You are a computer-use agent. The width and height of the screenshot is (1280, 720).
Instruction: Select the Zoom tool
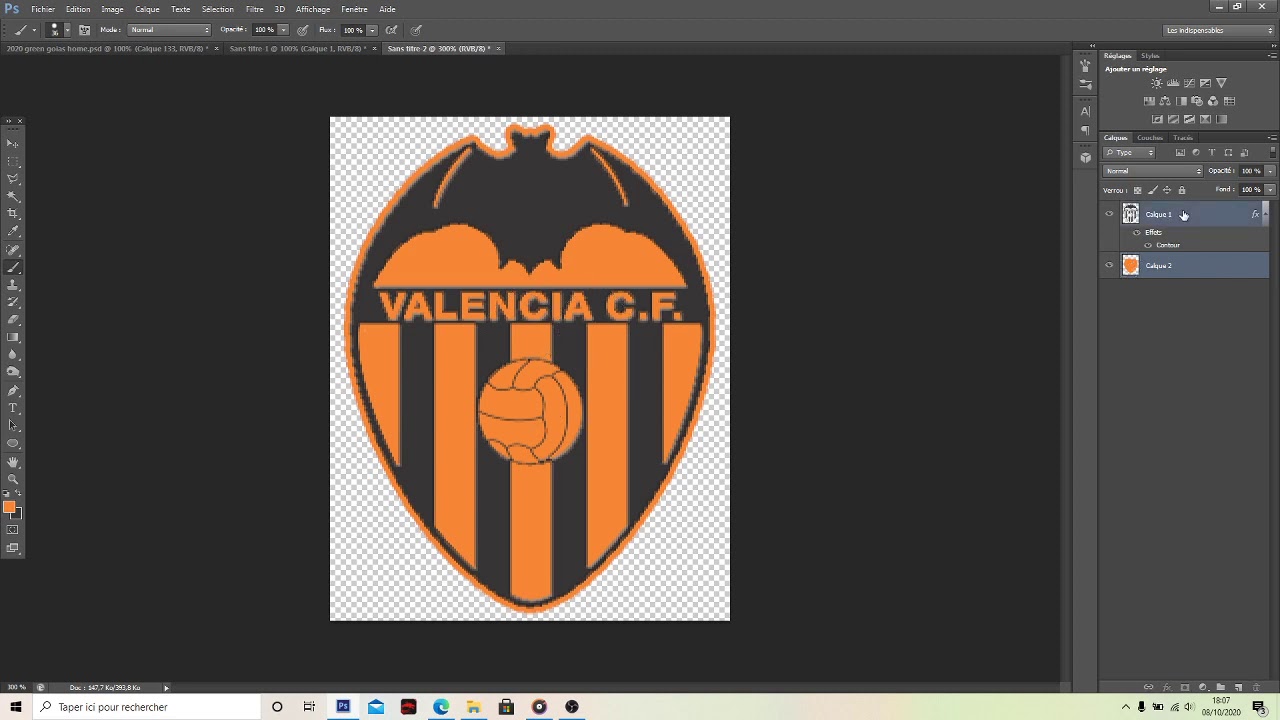coord(13,479)
